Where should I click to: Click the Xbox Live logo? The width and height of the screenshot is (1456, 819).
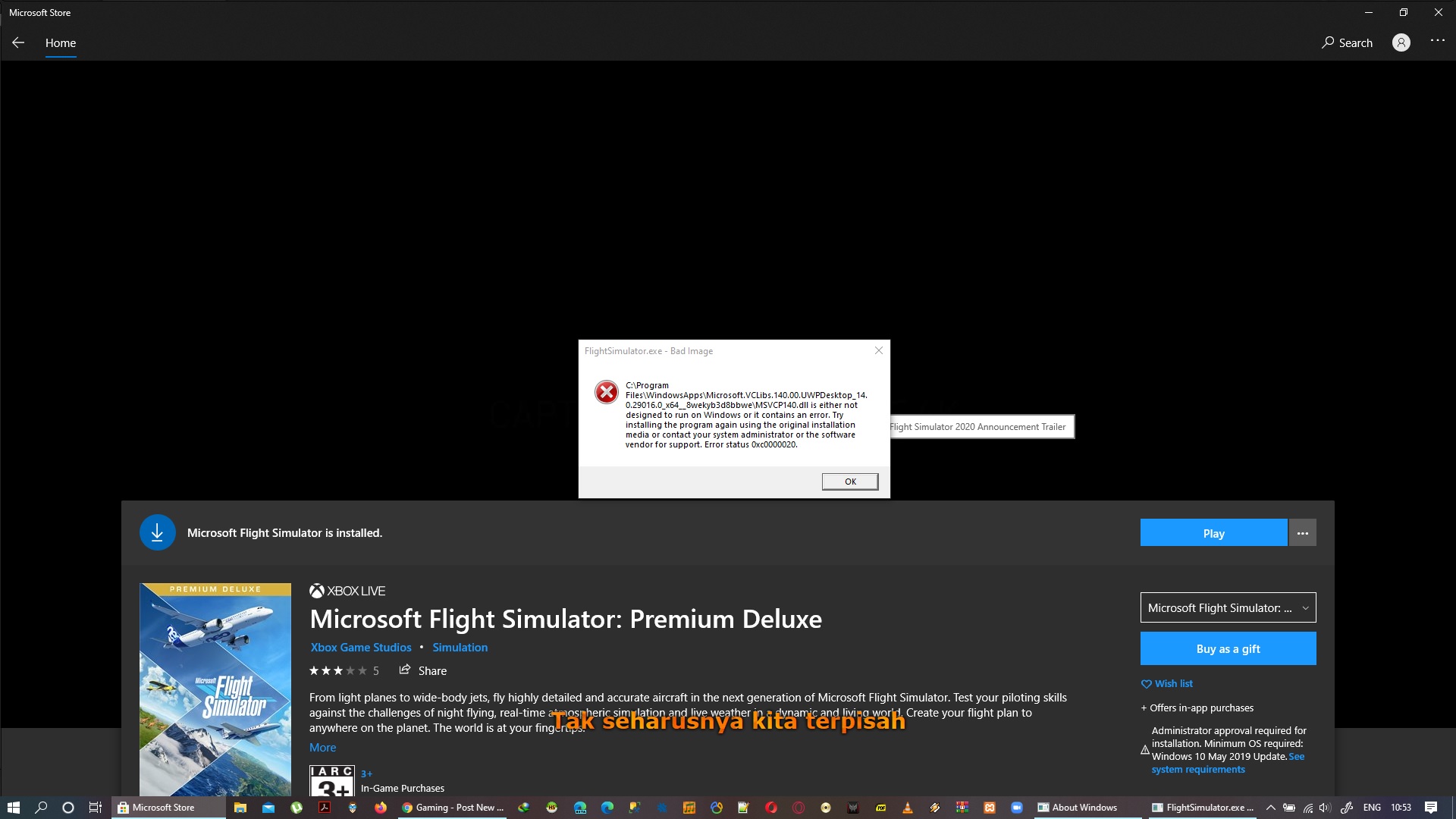click(347, 591)
